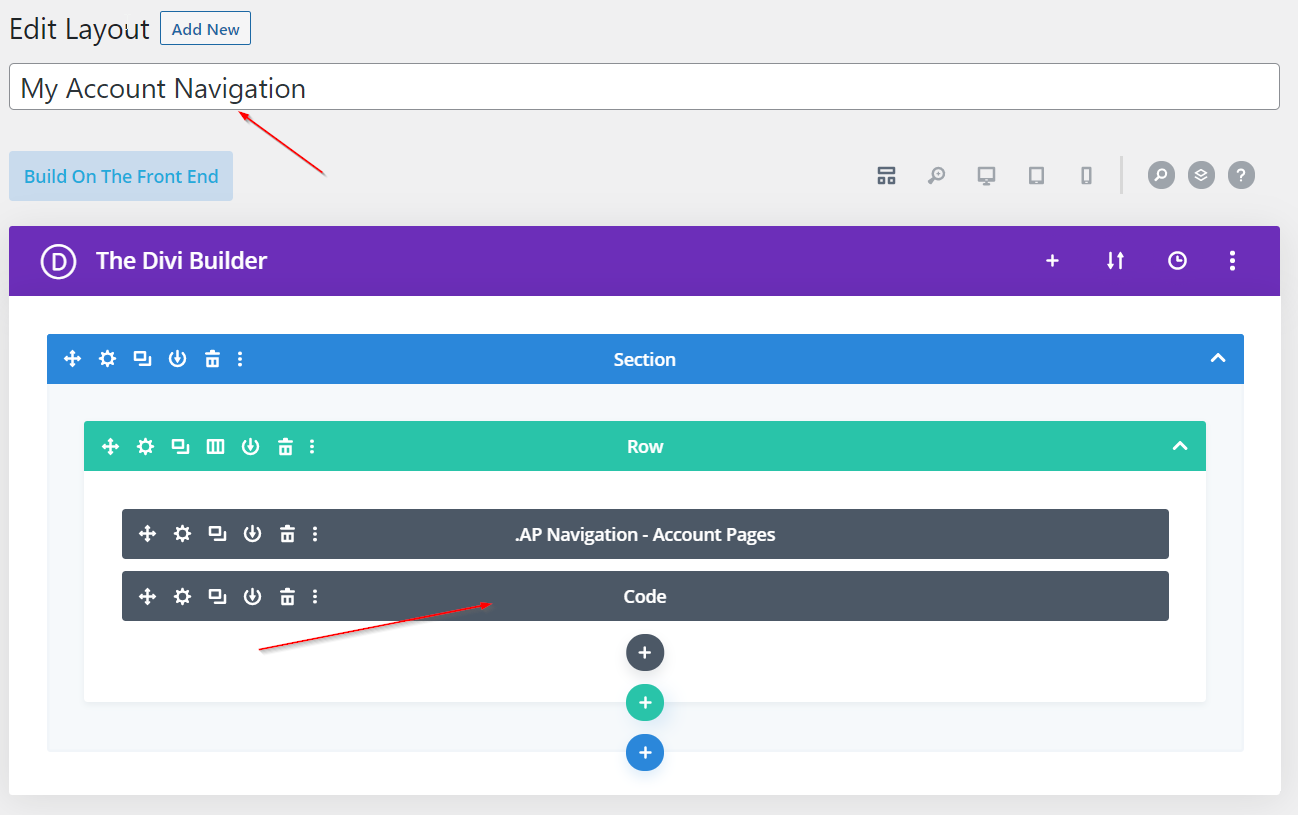Select desktop view icon
Viewport: 1298px width, 815px height.
986,176
